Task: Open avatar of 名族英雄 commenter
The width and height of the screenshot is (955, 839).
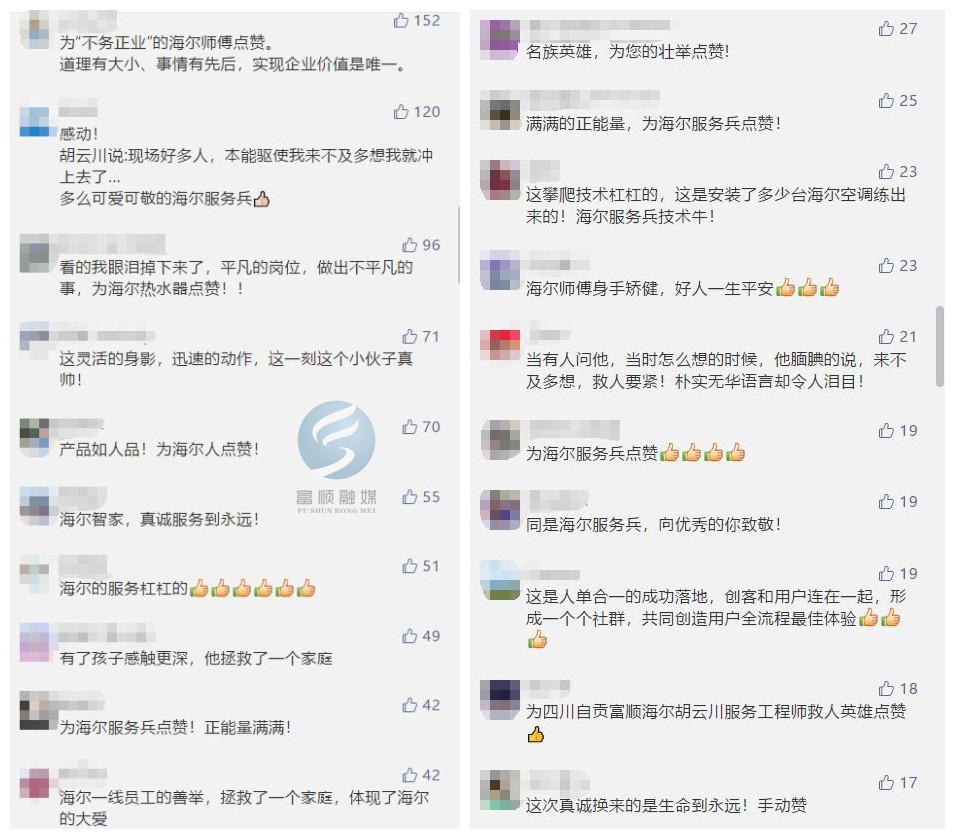Action: pyautogui.click(x=500, y=40)
